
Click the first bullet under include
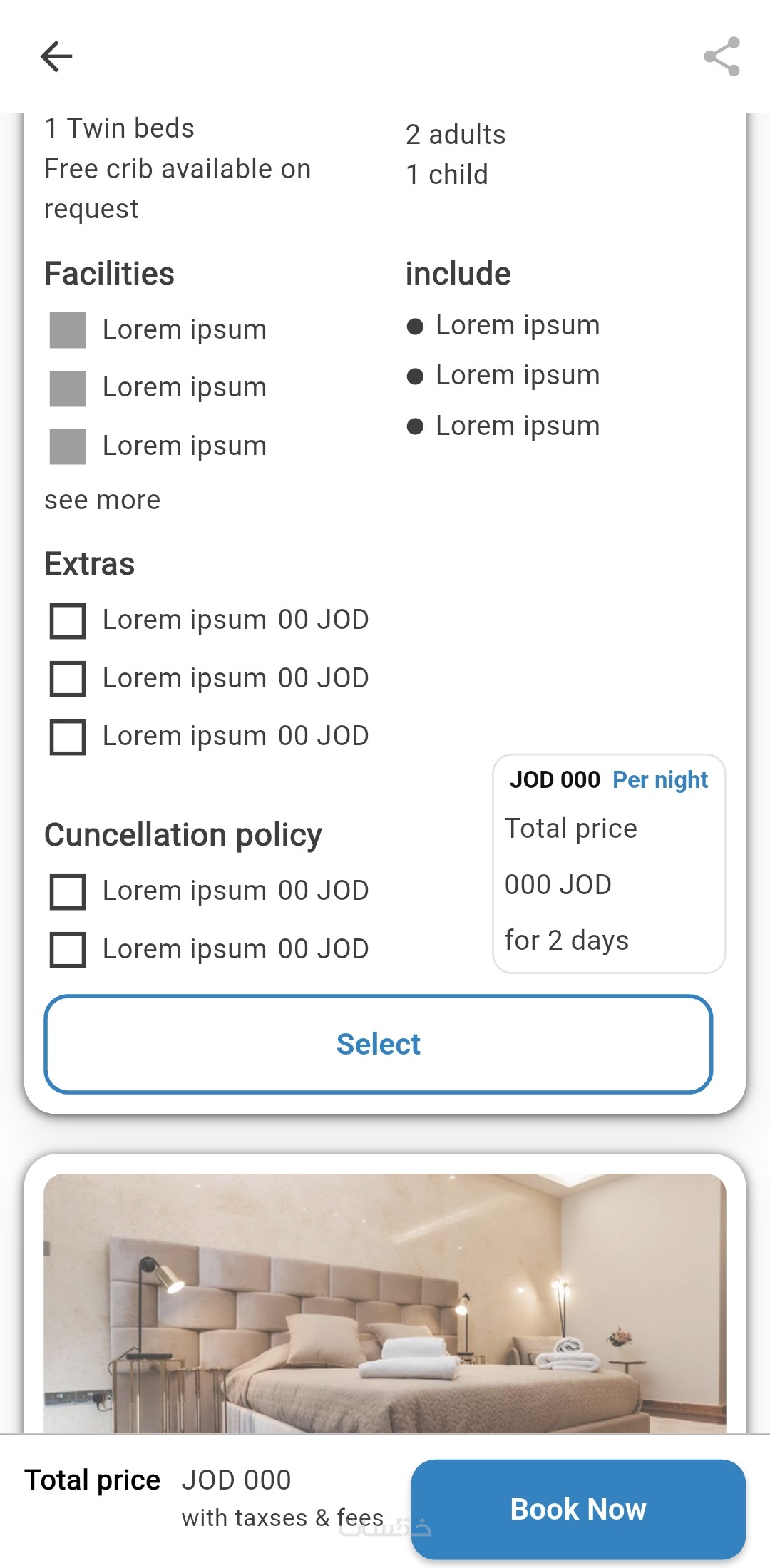415,327
